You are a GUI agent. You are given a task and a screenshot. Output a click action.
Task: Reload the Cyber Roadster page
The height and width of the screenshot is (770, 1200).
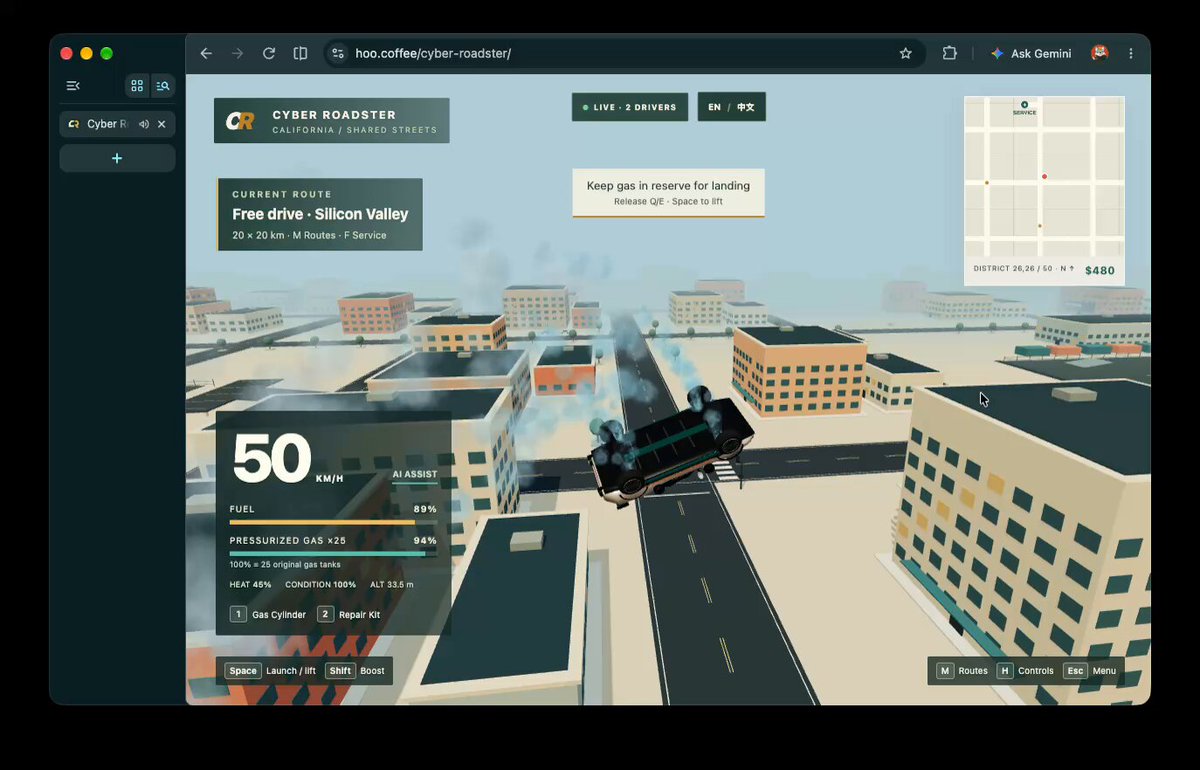tap(269, 53)
